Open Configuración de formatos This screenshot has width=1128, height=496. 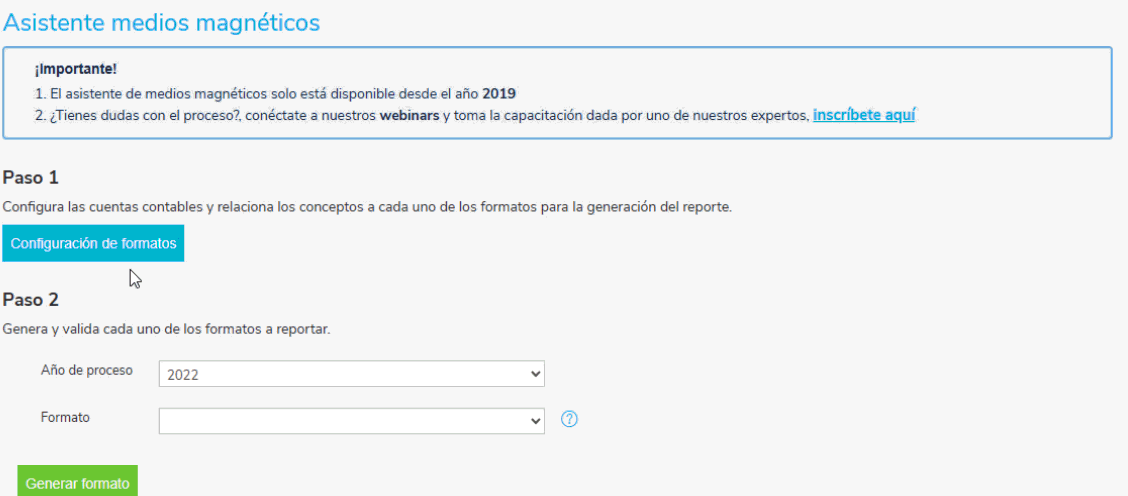[94, 243]
